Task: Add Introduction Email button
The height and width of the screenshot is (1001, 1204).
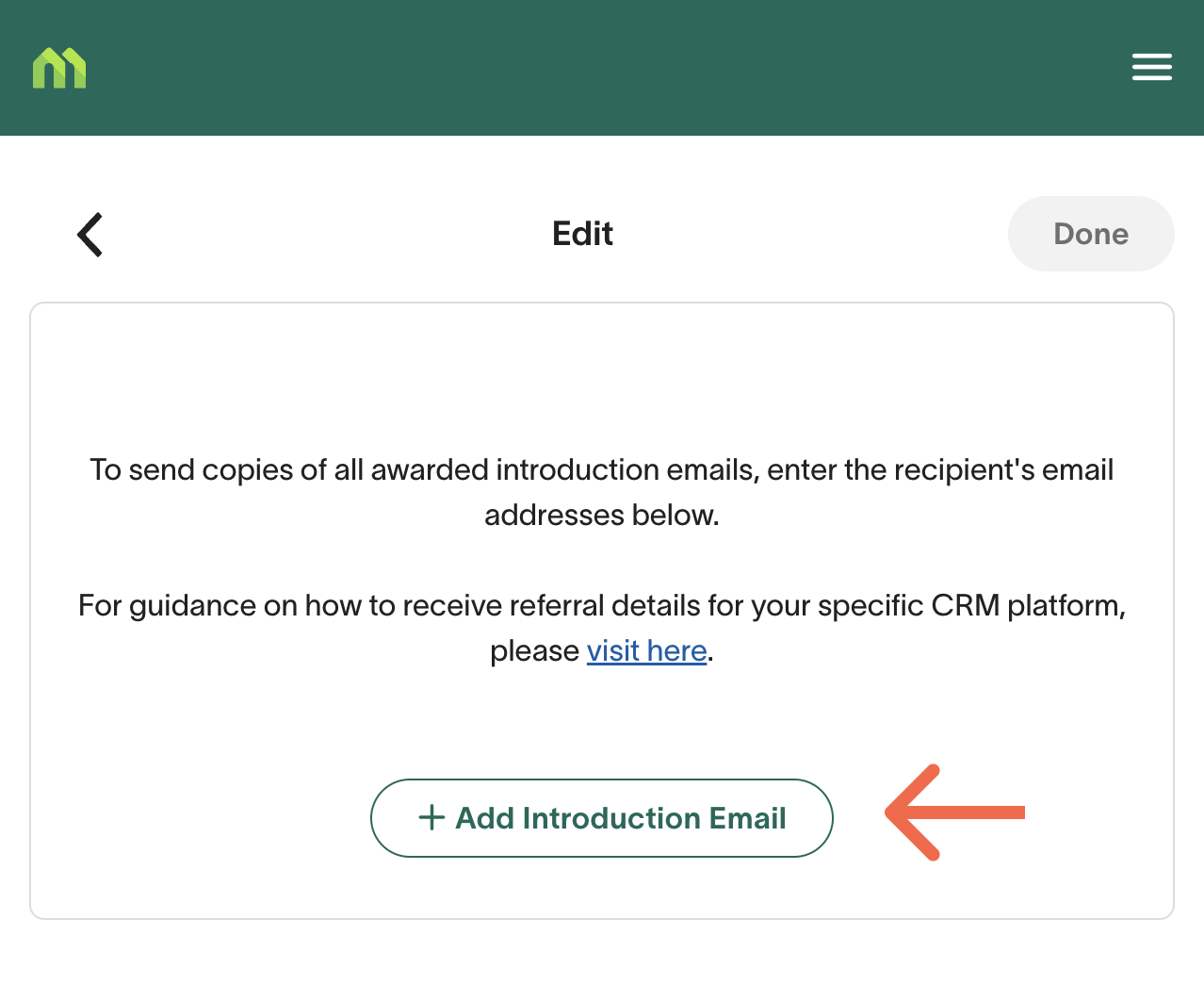Action: pyautogui.click(x=602, y=818)
